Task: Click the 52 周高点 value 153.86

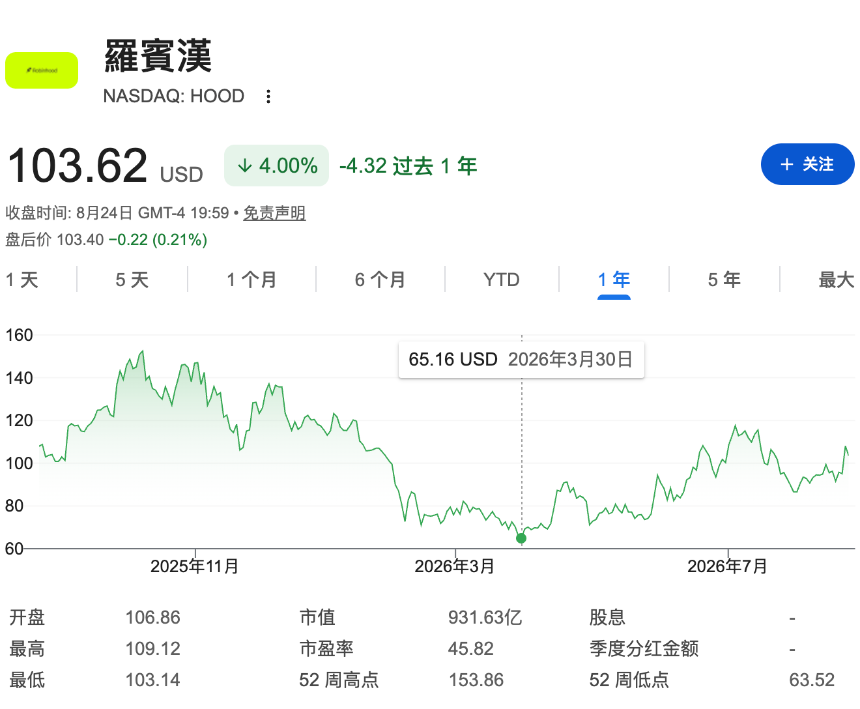Action: click(476, 680)
